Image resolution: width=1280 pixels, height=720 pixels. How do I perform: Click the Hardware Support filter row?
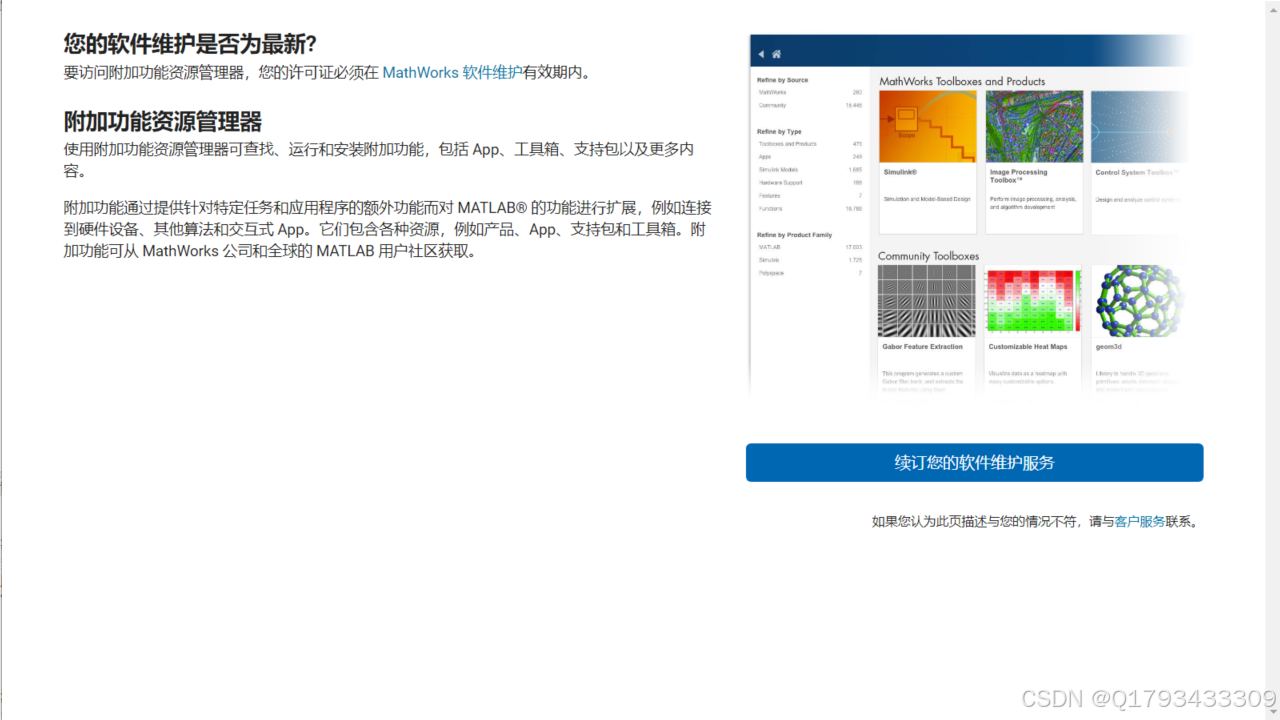810,183
